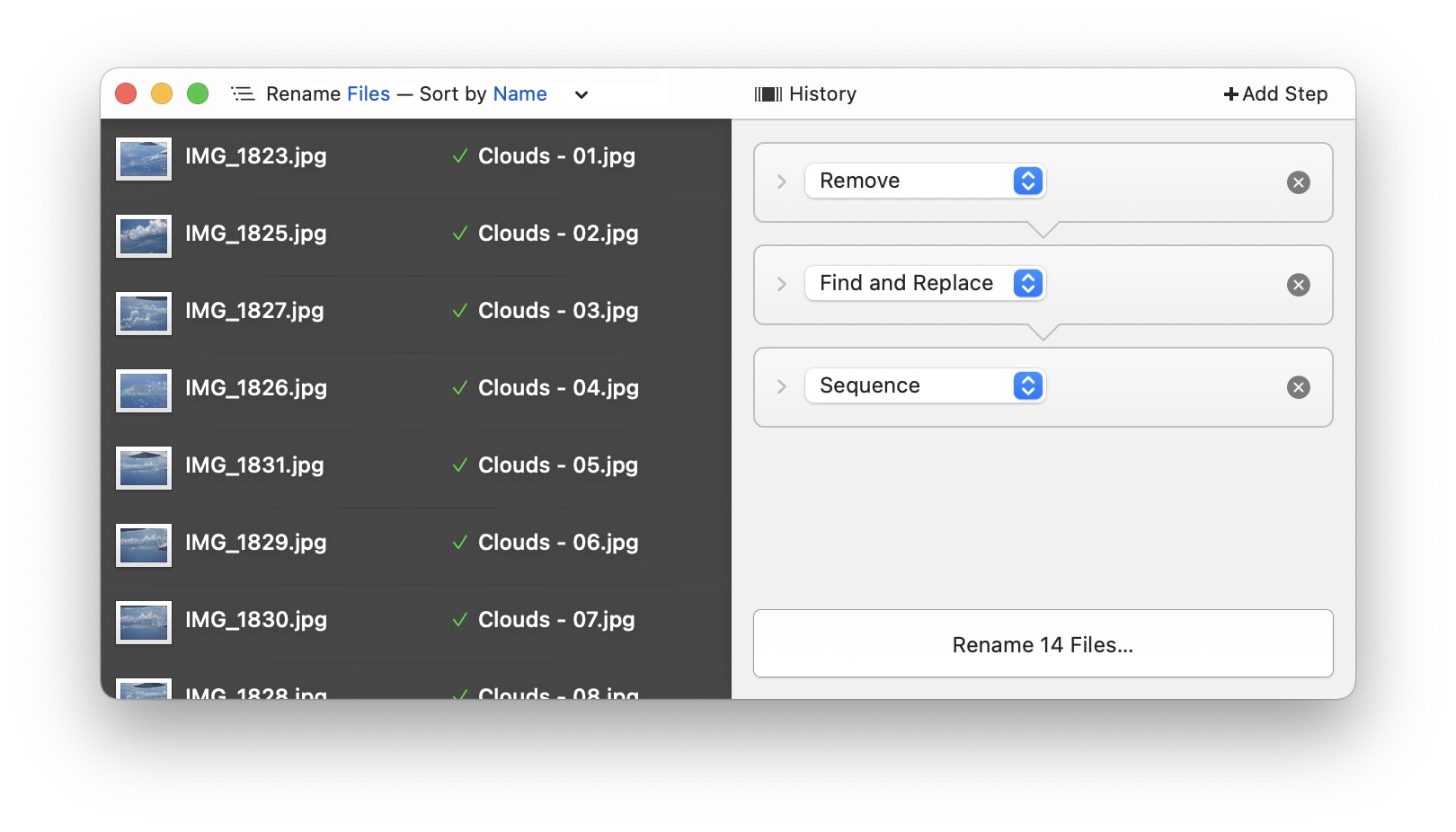Image resolution: width=1456 pixels, height=832 pixels.
Task: Click the Rename 14 Files button
Action: coord(1043,644)
